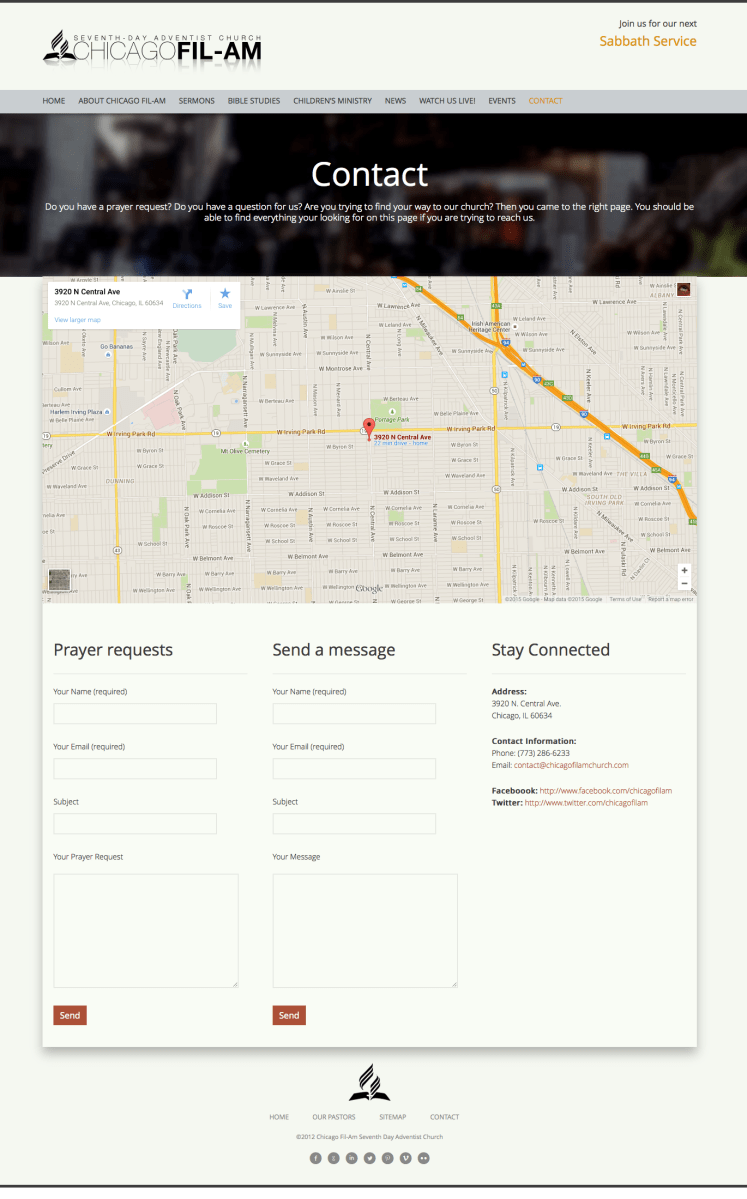Zoom in on the map
The height and width of the screenshot is (1199, 747).
pos(684,570)
